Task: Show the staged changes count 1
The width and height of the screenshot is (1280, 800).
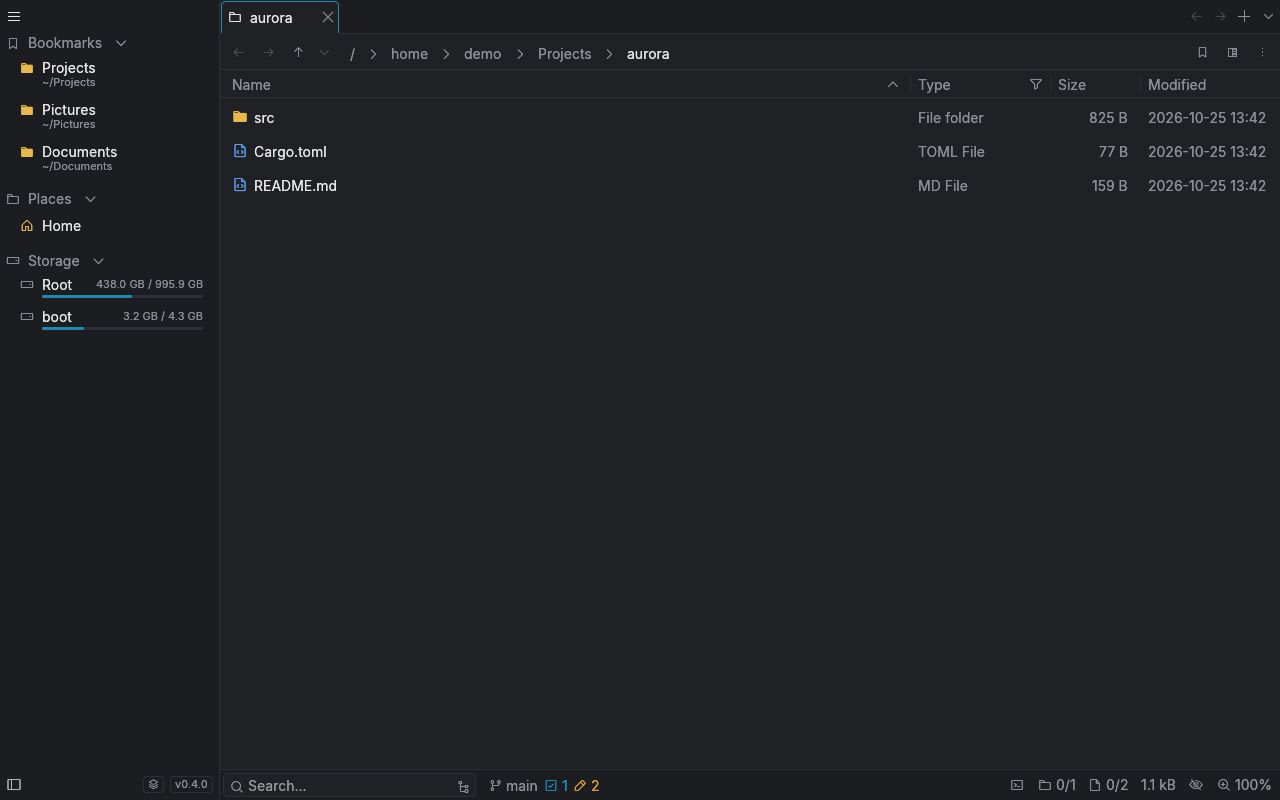Action: (x=556, y=786)
